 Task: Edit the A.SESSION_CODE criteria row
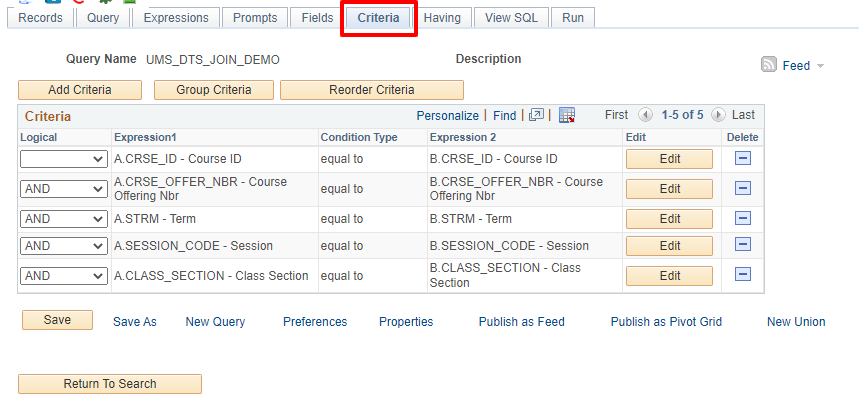(669, 245)
